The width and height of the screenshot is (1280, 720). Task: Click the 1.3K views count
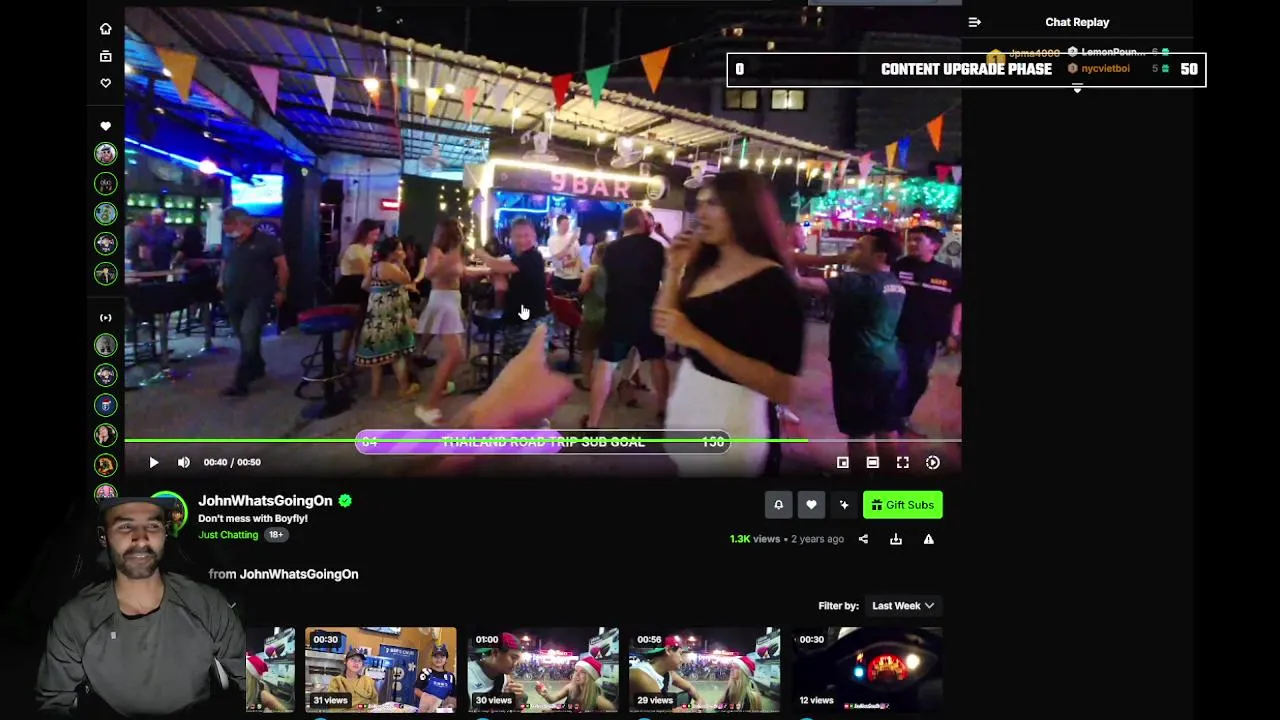click(754, 539)
